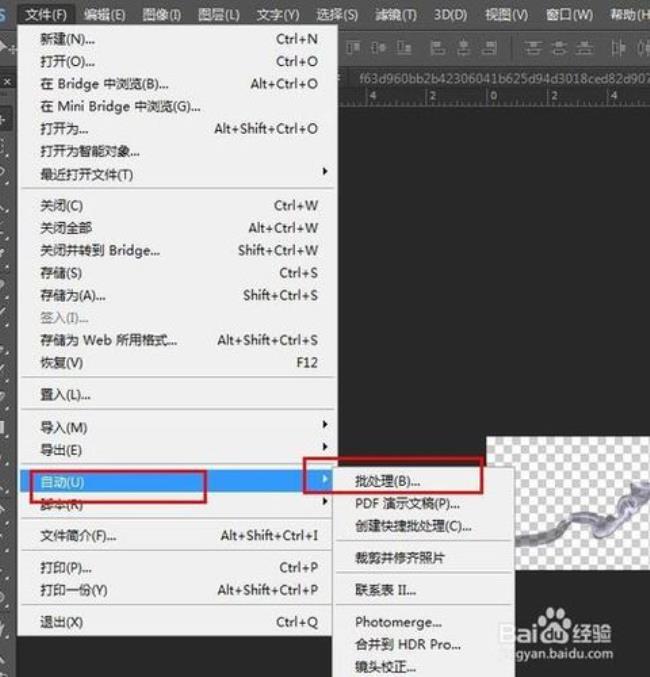Choose 打开为... with Alt+Shift+Ctrl+O shortcut
Viewport: 650px width, 677px height.
click(x=178, y=129)
